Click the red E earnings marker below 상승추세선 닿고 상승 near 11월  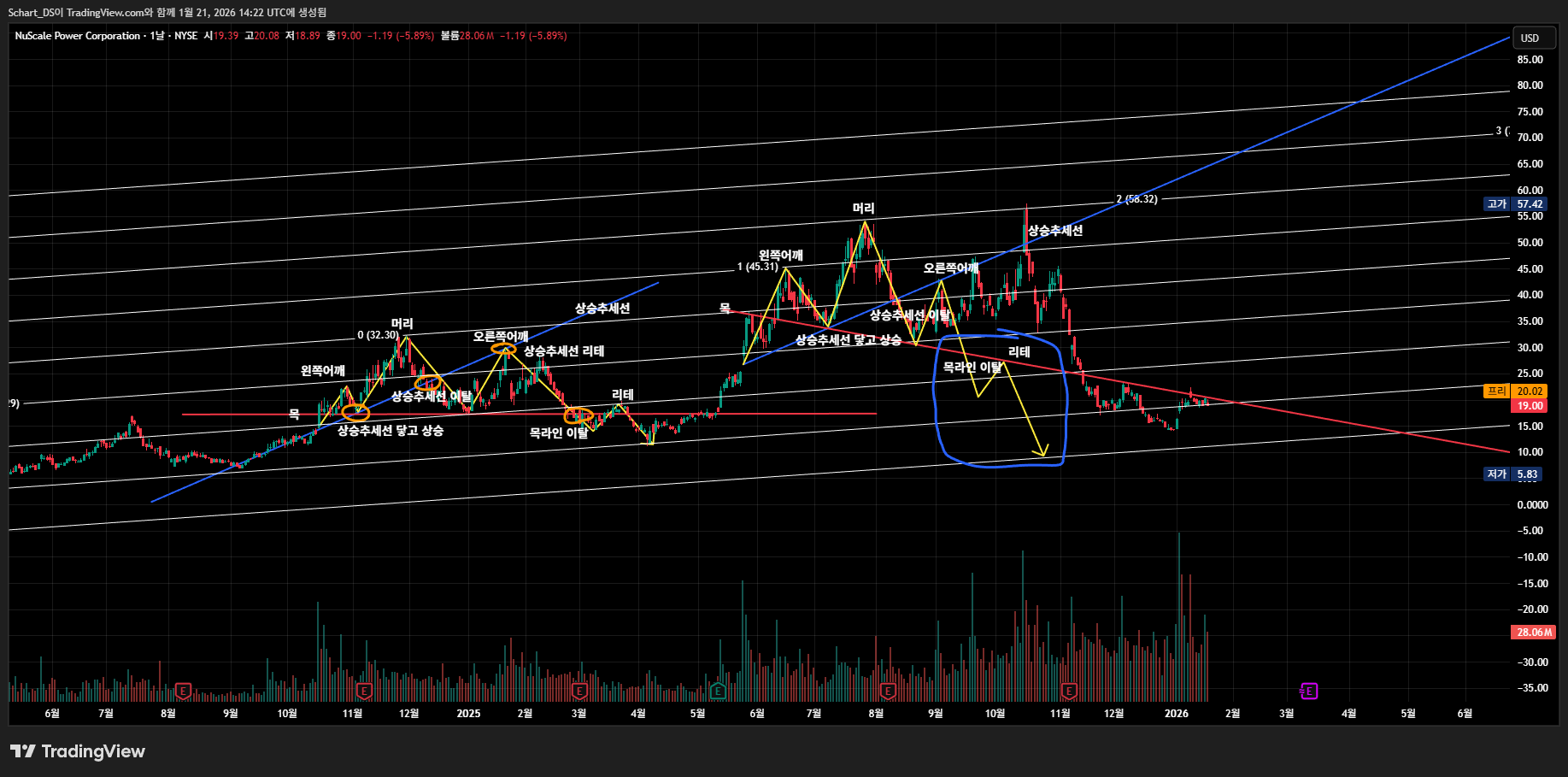pos(363,691)
